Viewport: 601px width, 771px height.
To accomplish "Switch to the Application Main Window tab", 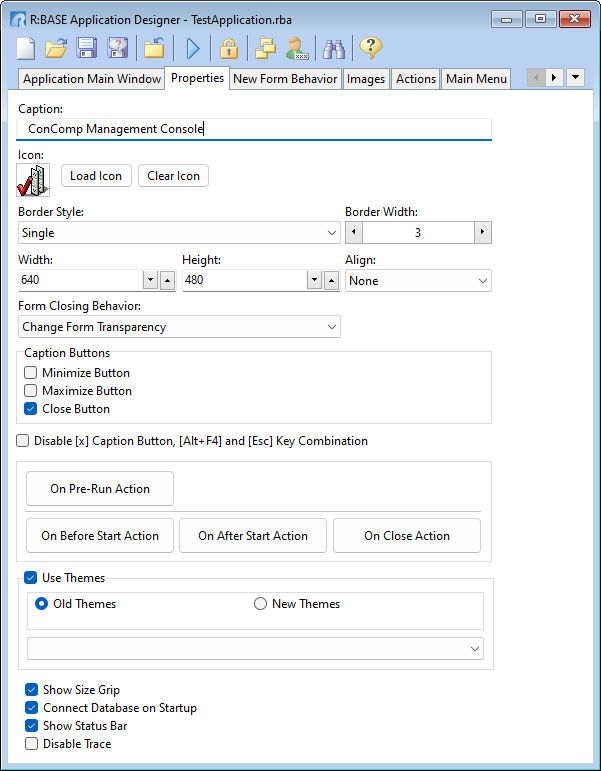I will (92, 79).
